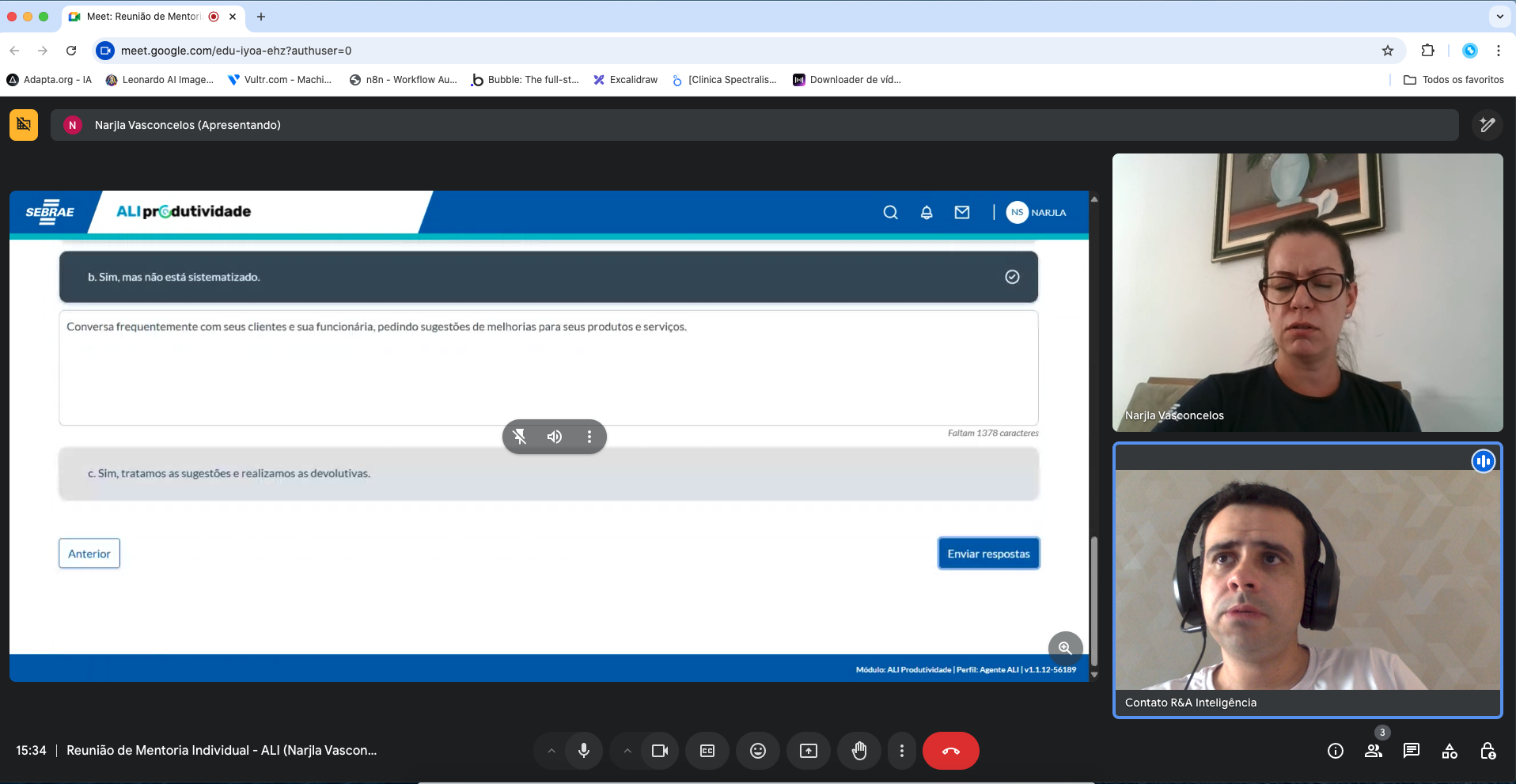Bookmark this page with star icon

tap(1388, 51)
